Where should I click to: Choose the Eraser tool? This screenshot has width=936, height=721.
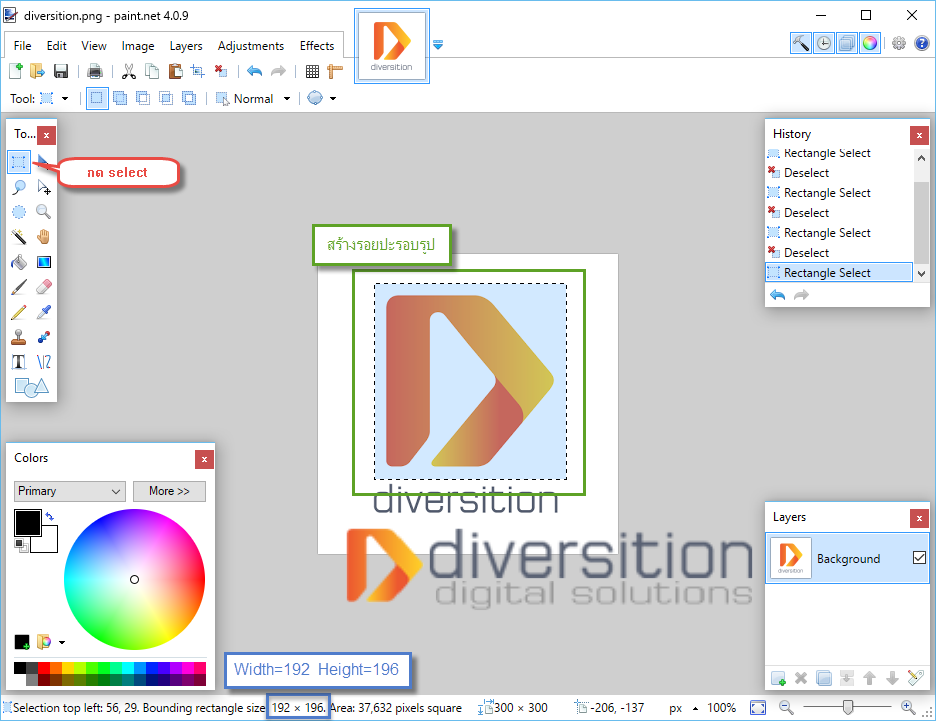click(44, 287)
